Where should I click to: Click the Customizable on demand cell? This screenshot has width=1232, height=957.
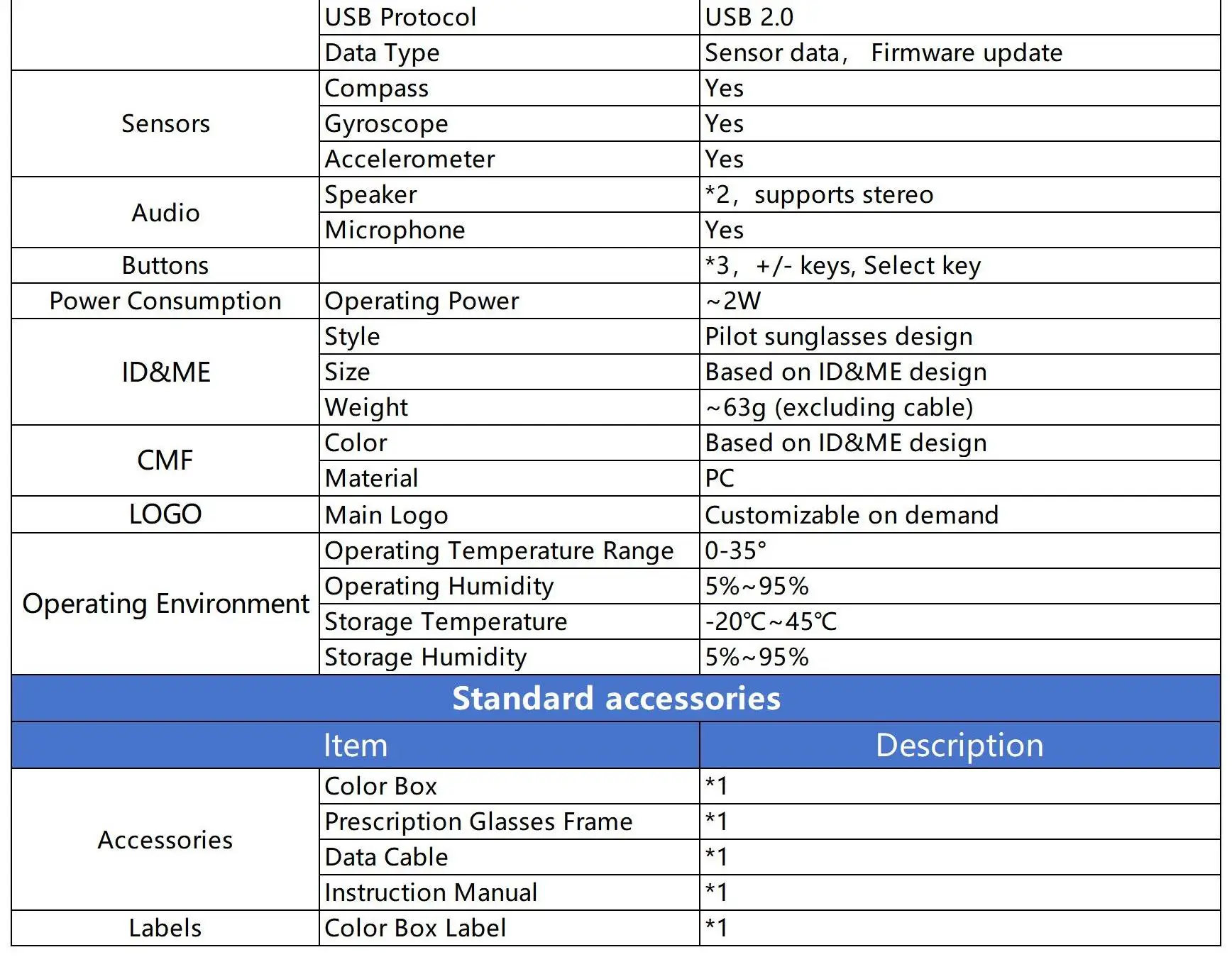click(x=959, y=514)
